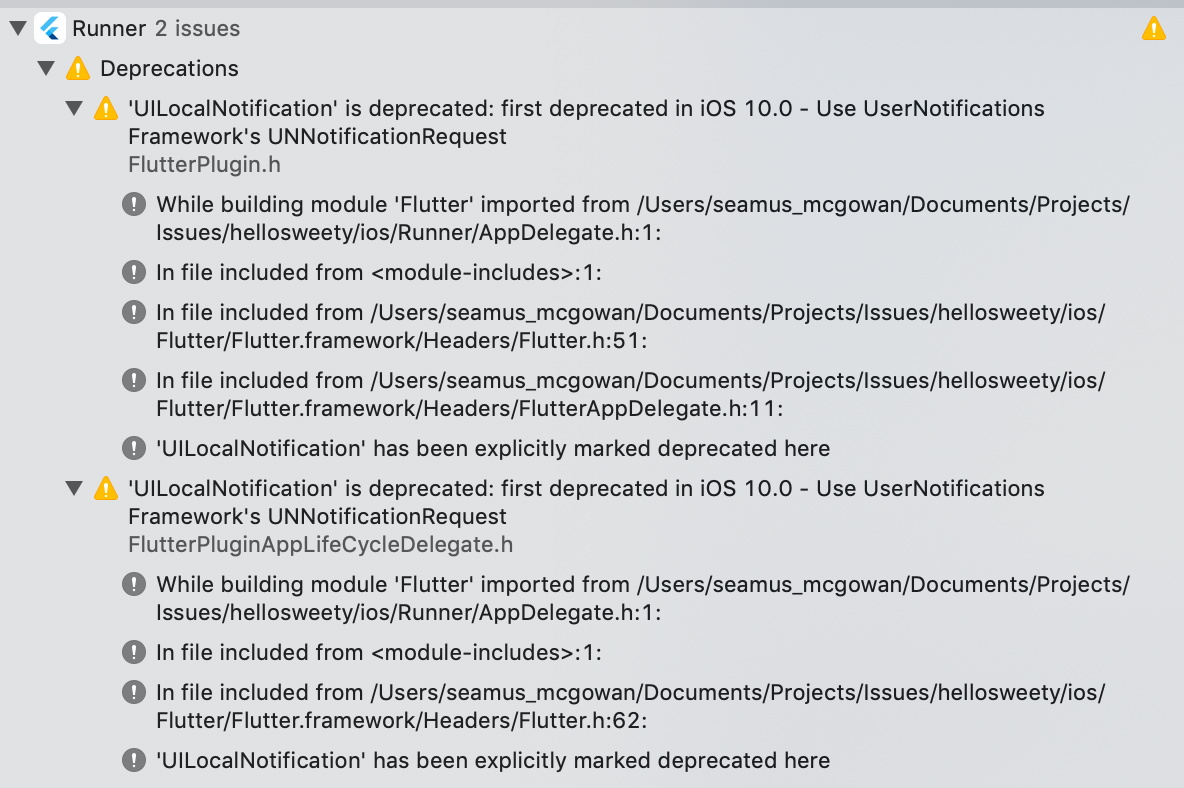This screenshot has width=1184, height=788.
Task: Click the info icon beside 'While building module Flutter'
Action: coord(134,204)
